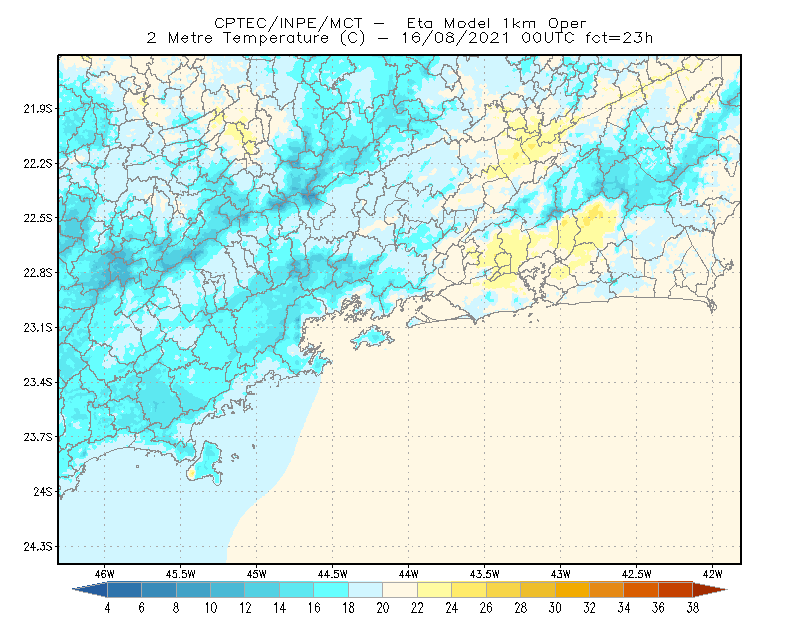Click the legend value 34
This screenshot has width=800, height=618.
pyautogui.click(x=624, y=608)
